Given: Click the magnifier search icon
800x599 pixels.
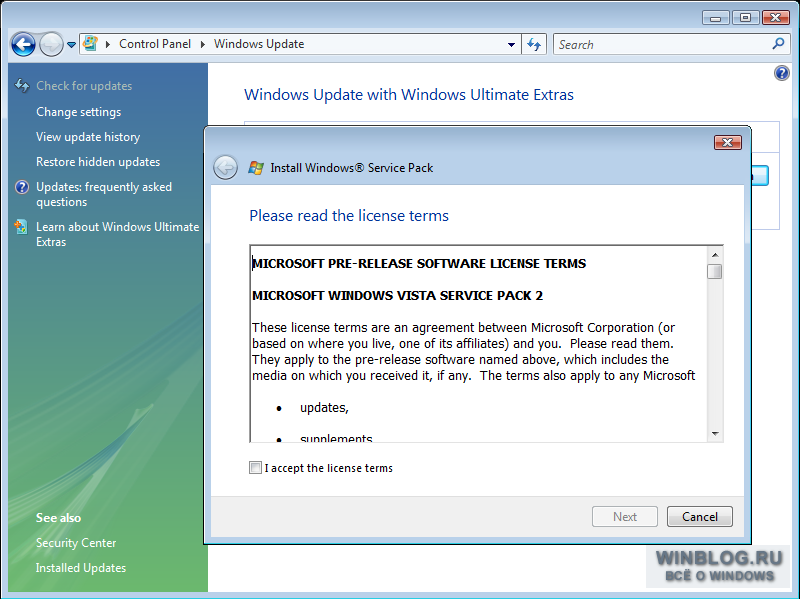Looking at the screenshot, I should pyautogui.click(x=778, y=44).
